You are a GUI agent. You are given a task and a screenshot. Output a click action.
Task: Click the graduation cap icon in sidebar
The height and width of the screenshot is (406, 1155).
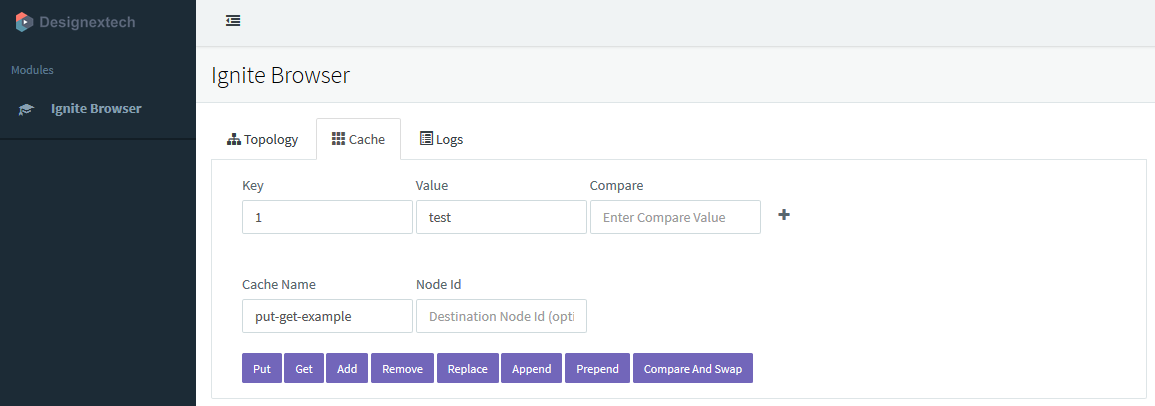(x=27, y=109)
